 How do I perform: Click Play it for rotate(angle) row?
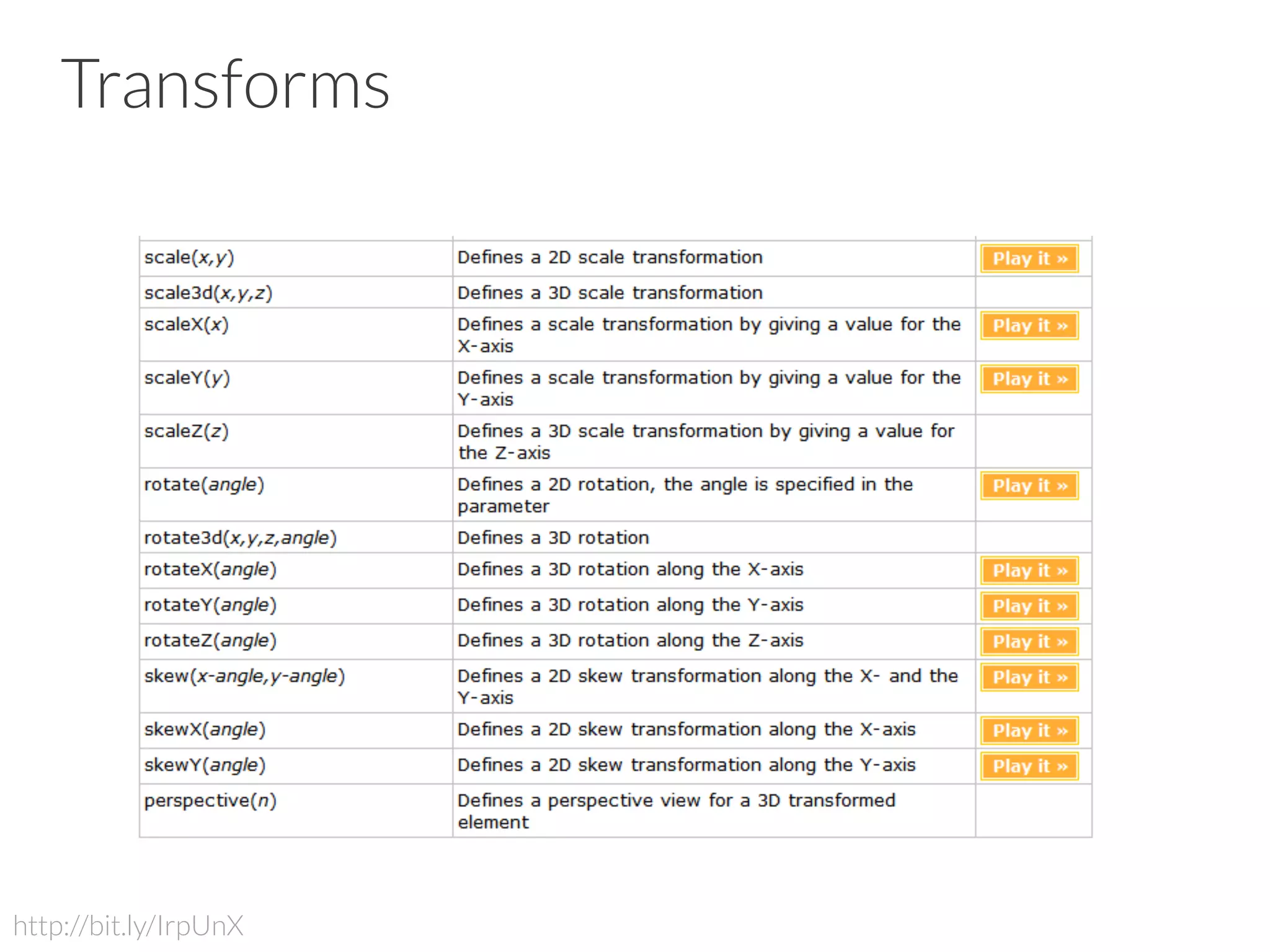(1029, 486)
